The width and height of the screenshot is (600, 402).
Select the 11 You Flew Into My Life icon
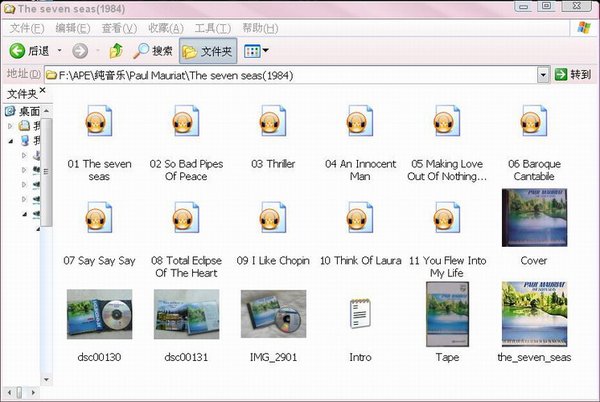pyautogui.click(x=447, y=217)
